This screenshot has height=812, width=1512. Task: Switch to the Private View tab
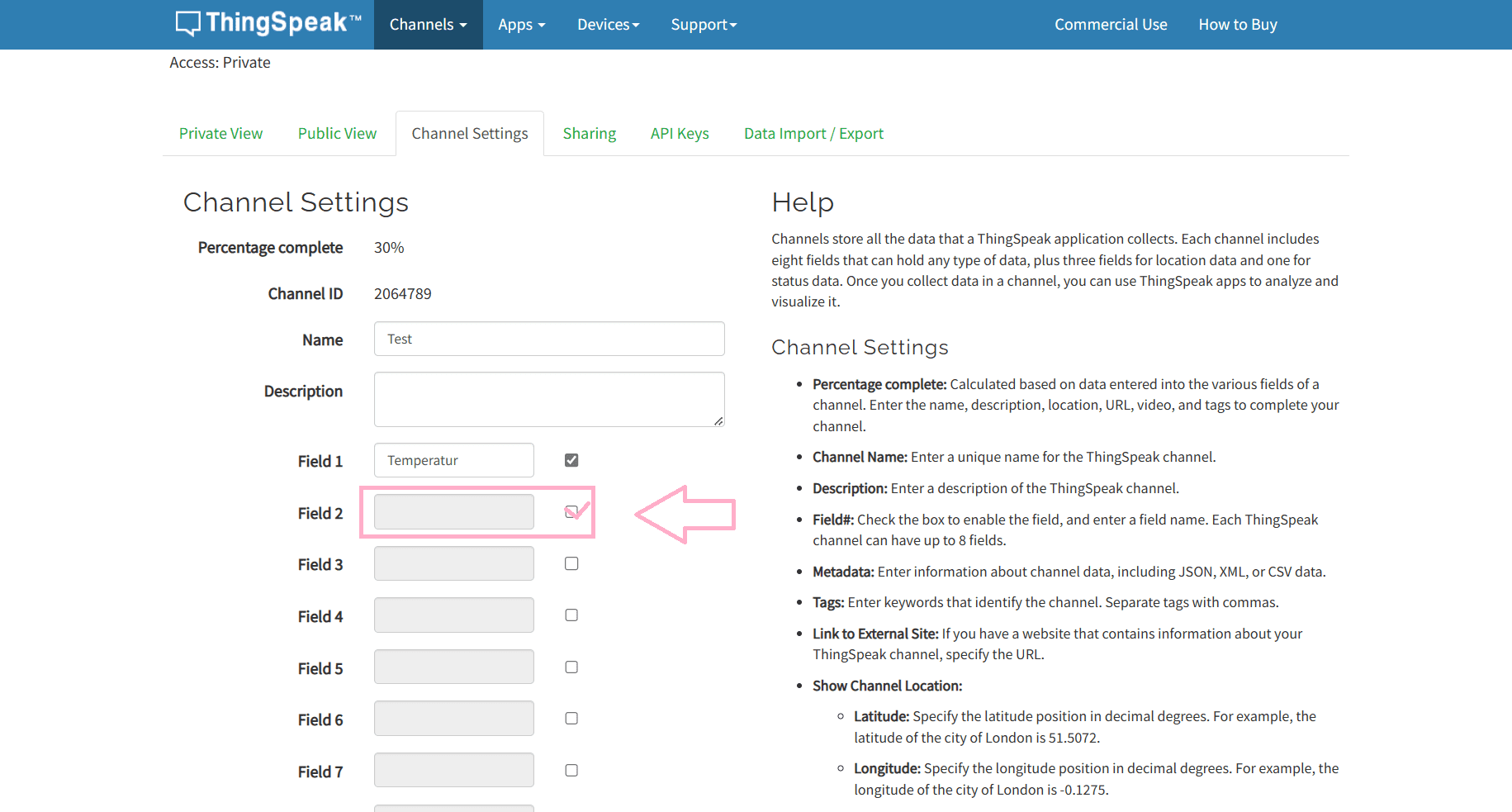coord(220,134)
